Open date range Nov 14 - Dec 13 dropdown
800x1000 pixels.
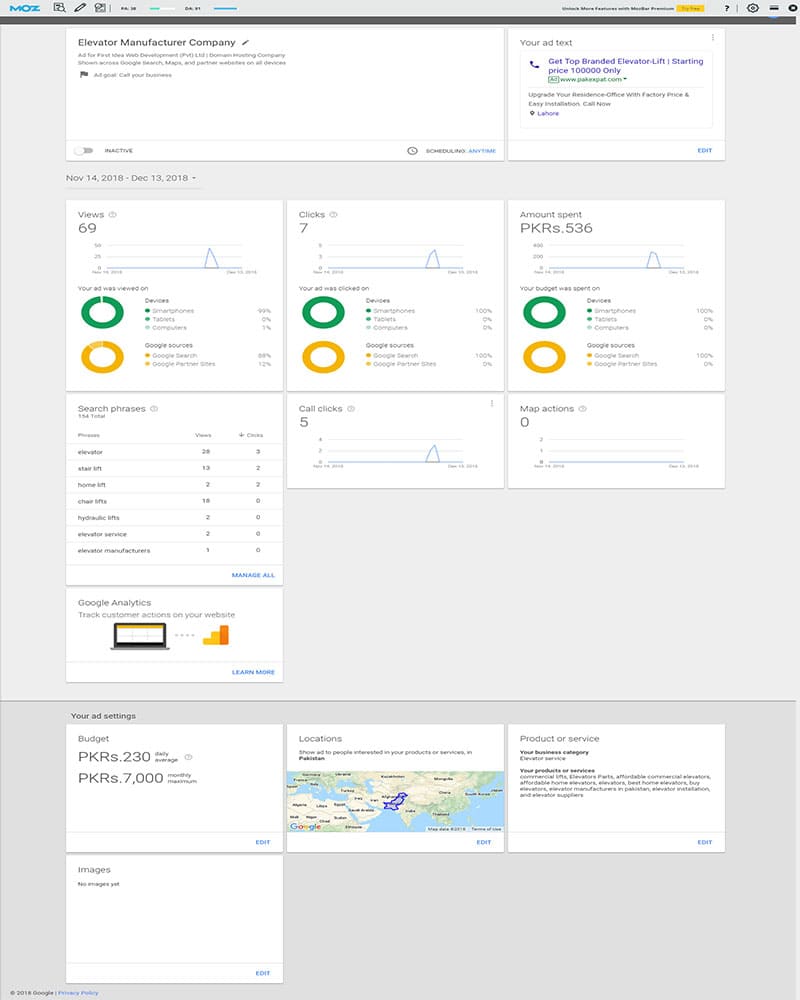click(x=131, y=178)
